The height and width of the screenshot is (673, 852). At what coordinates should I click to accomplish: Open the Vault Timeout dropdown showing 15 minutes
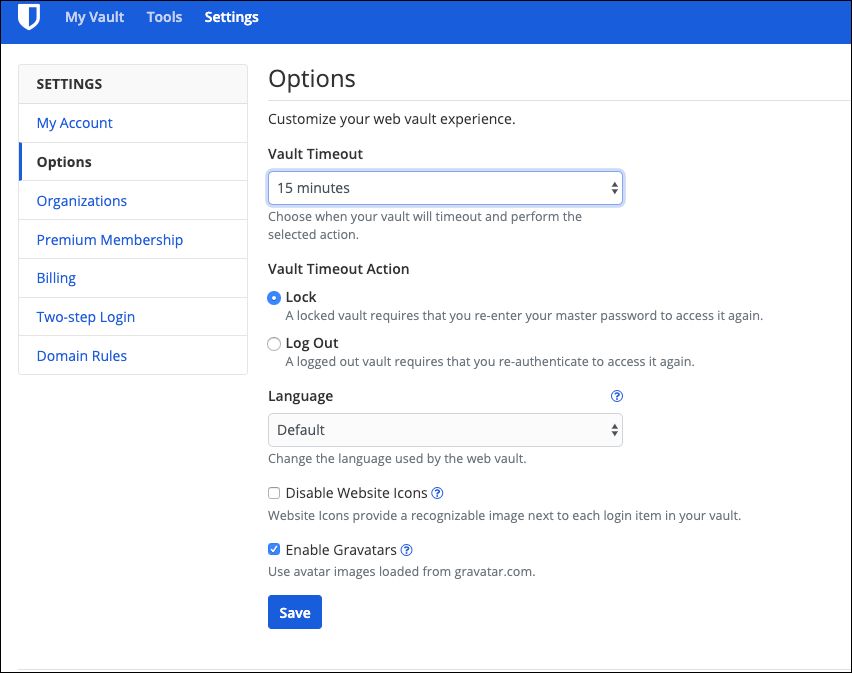(445, 188)
